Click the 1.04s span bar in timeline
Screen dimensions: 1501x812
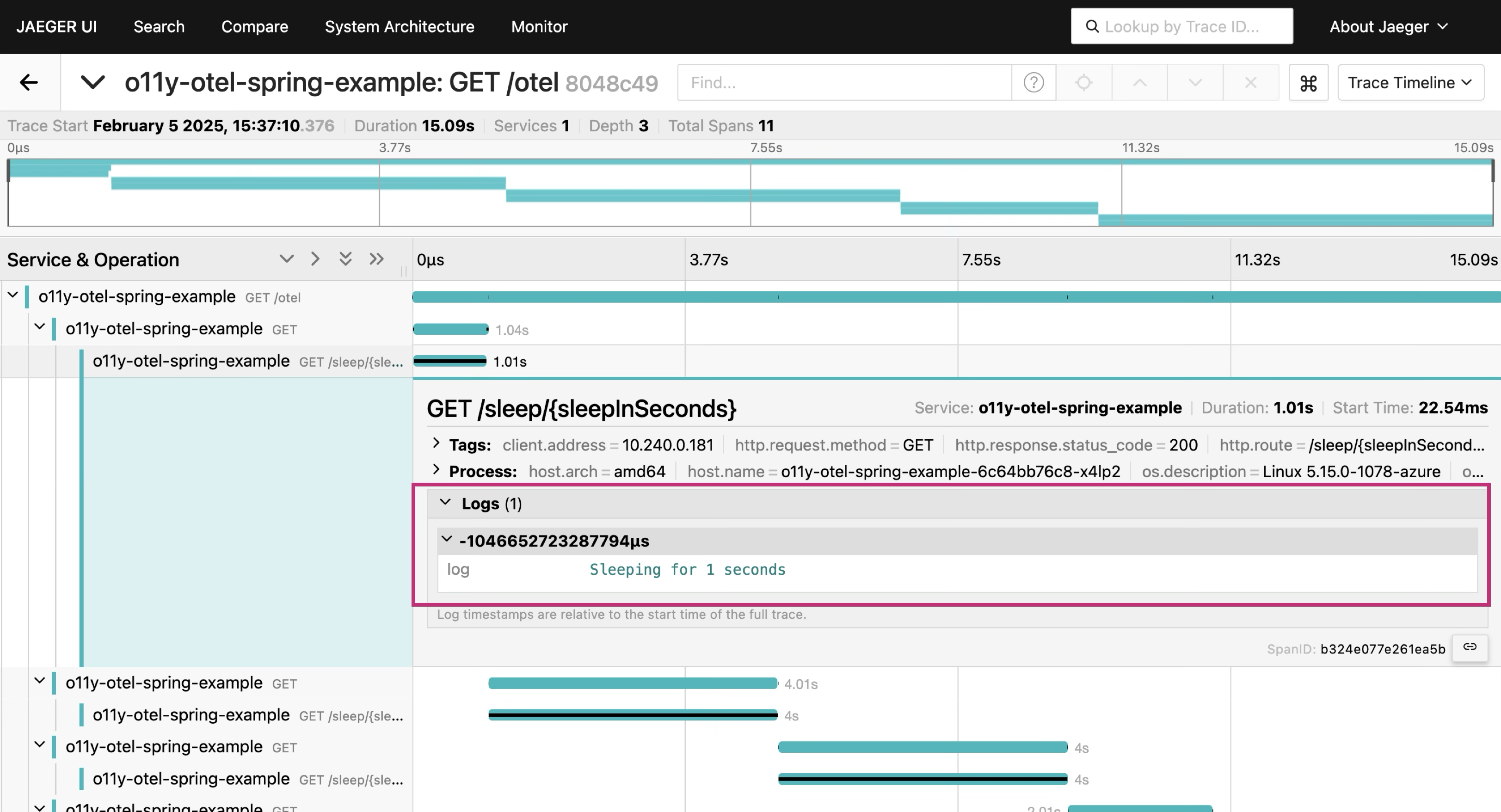point(450,329)
